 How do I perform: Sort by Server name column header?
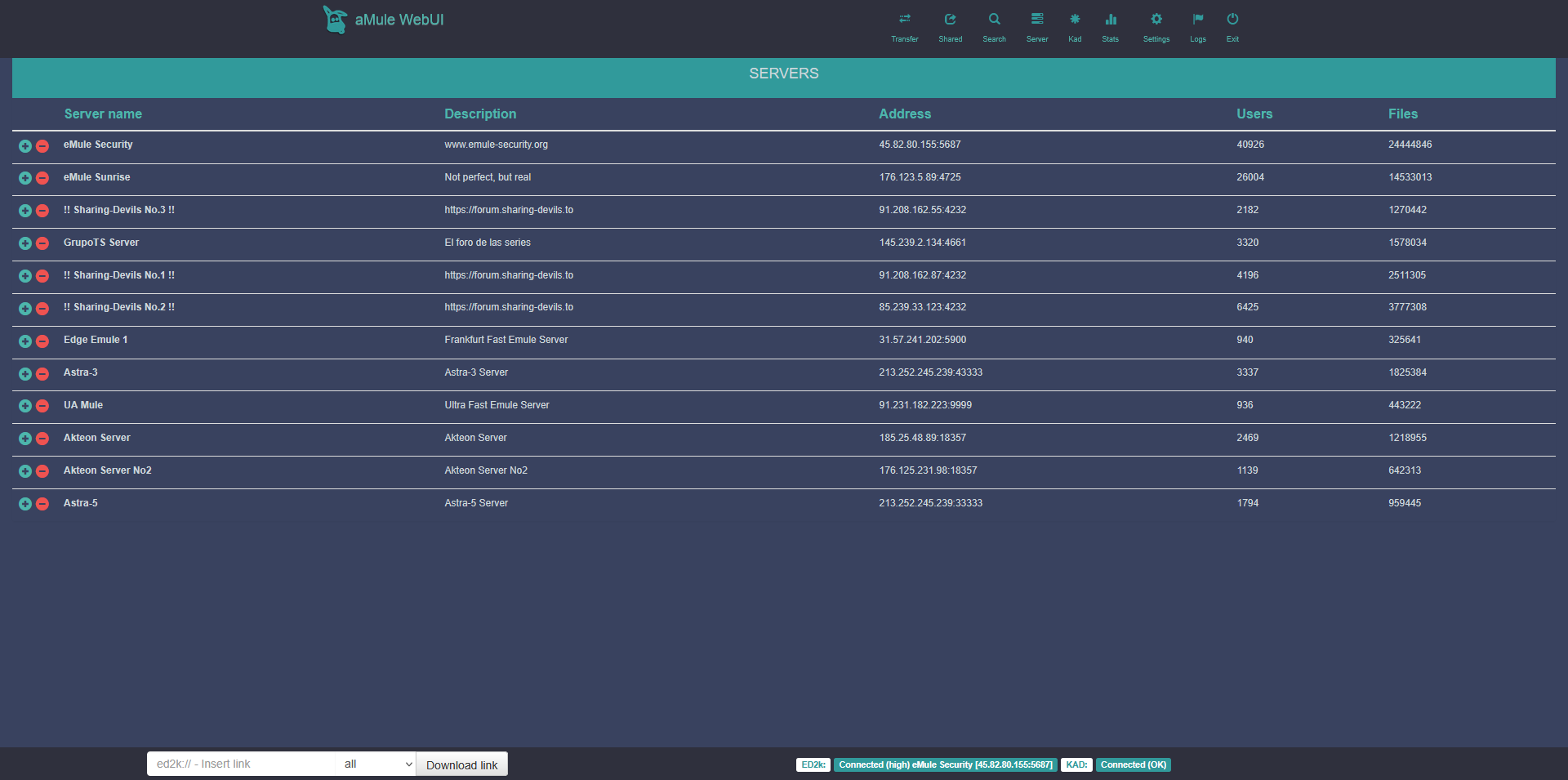[x=103, y=114]
